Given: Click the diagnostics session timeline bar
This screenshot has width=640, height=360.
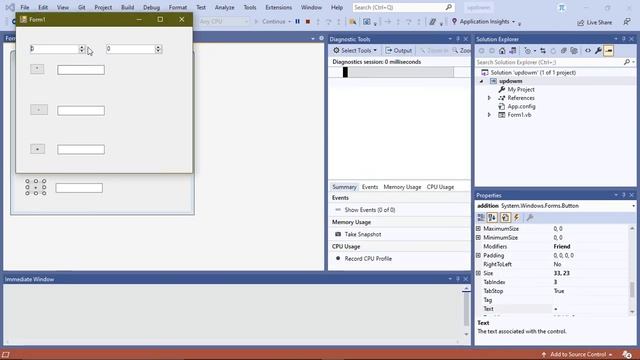Looking at the screenshot, I should tap(399, 72).
